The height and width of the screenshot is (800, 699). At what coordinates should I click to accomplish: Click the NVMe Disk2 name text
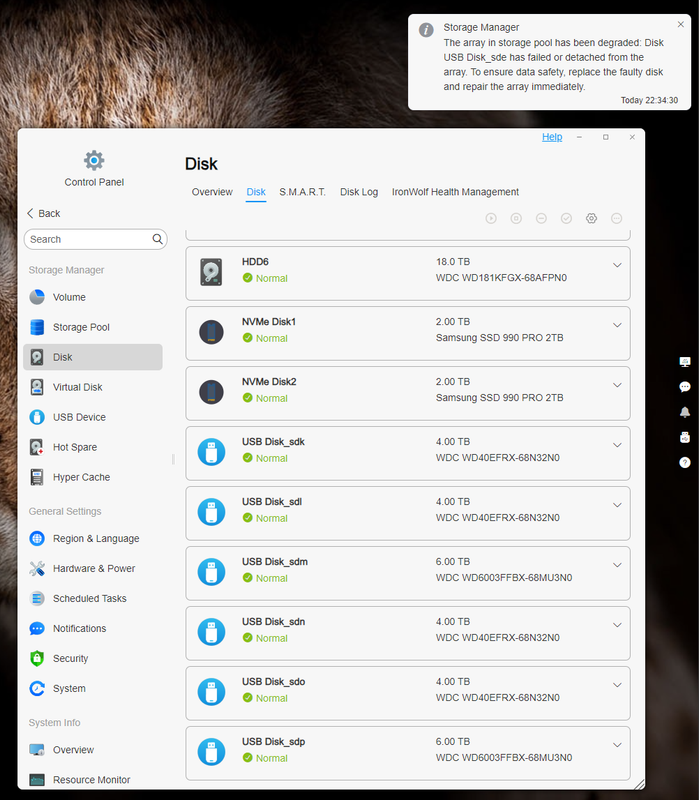[x=269, y=382]
